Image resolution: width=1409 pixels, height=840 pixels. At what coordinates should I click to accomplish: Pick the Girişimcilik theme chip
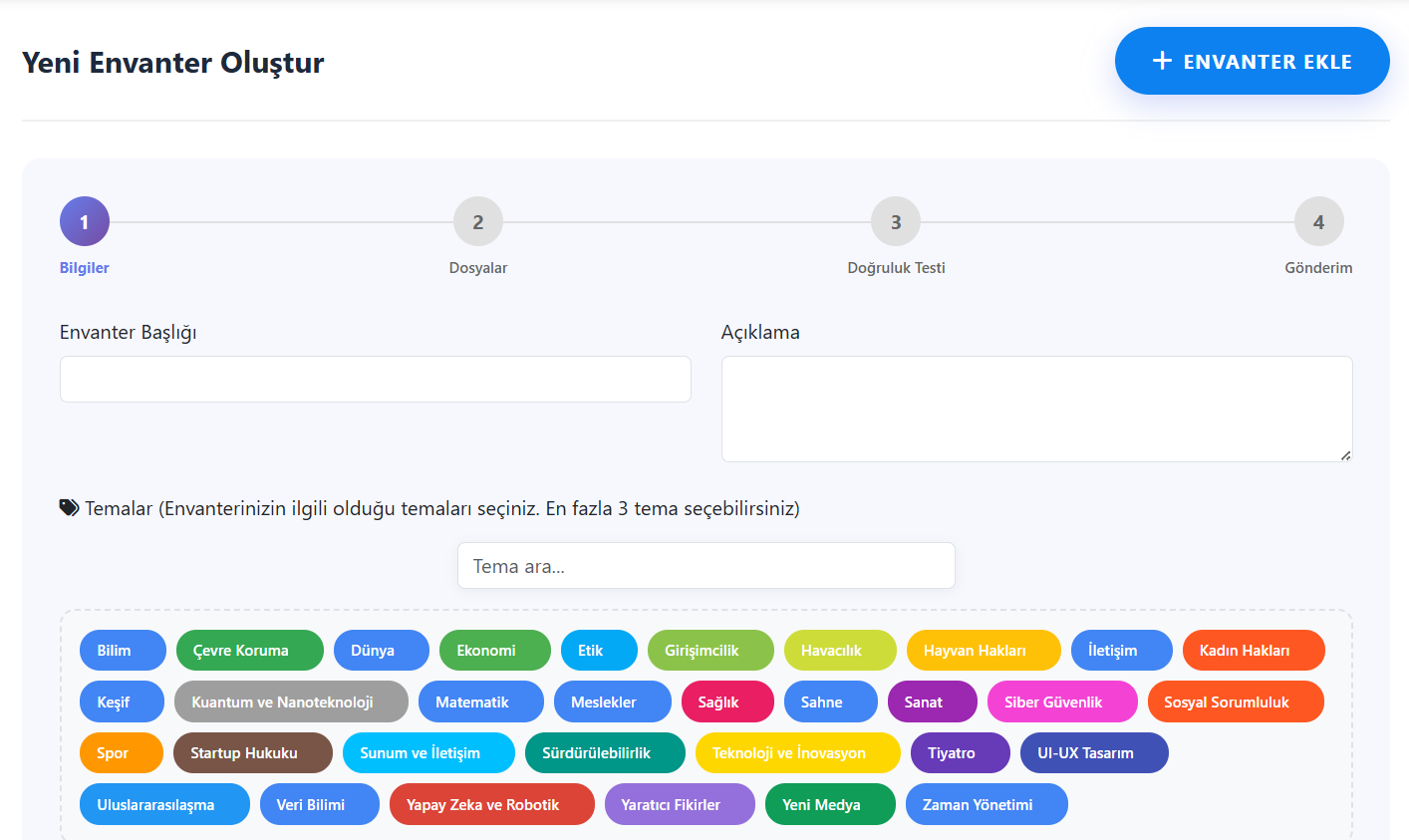(x=710, y=651)
